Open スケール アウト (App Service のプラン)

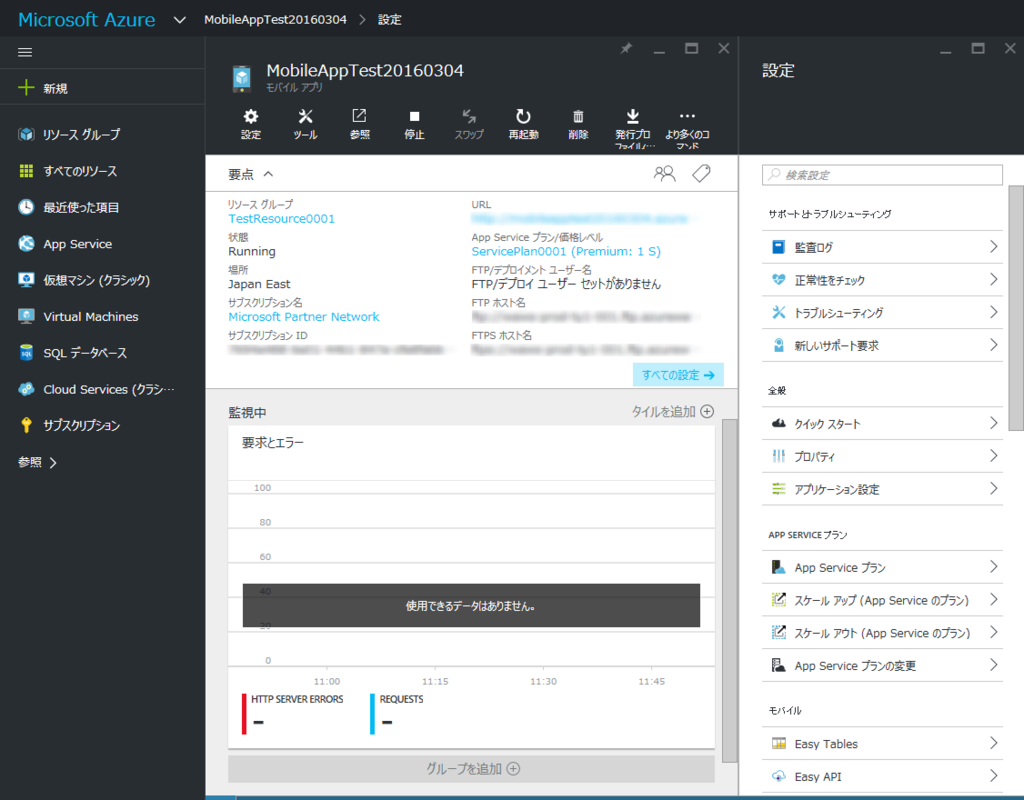pyautogui.click(x=882, y=632)
